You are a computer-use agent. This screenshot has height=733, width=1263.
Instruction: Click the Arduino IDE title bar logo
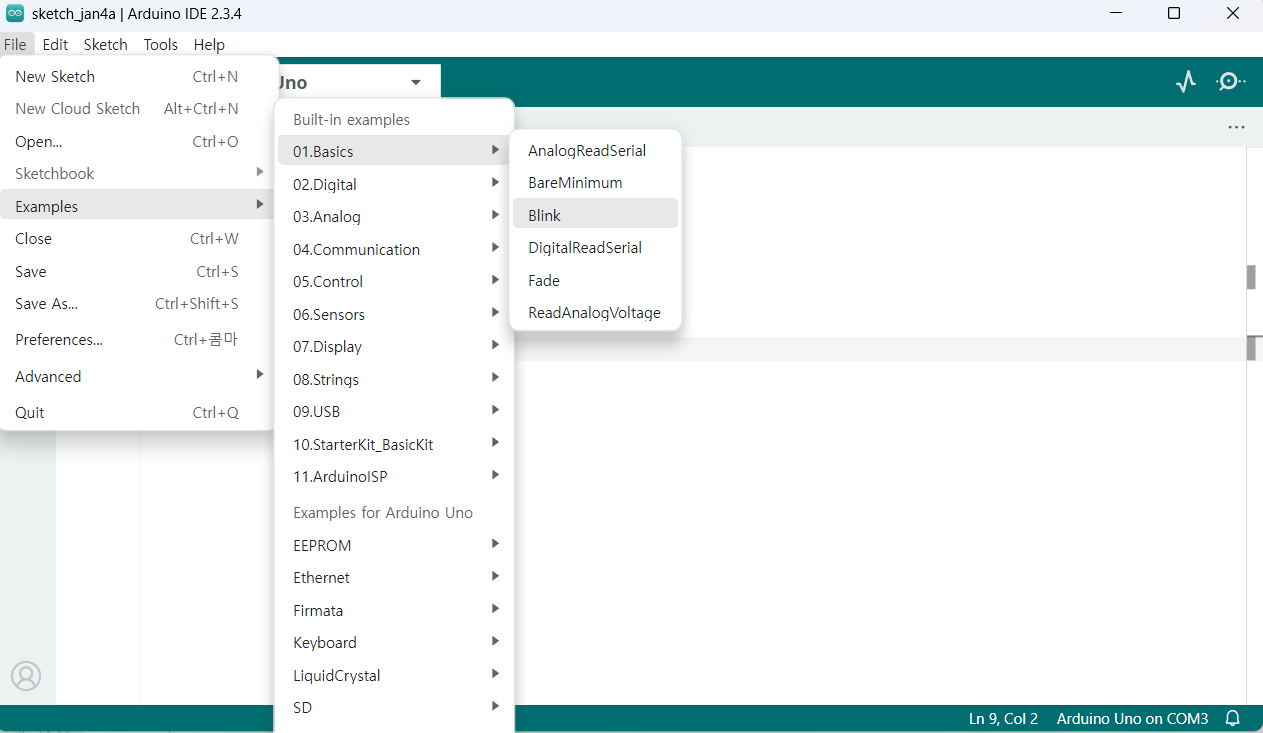[15, 14]
